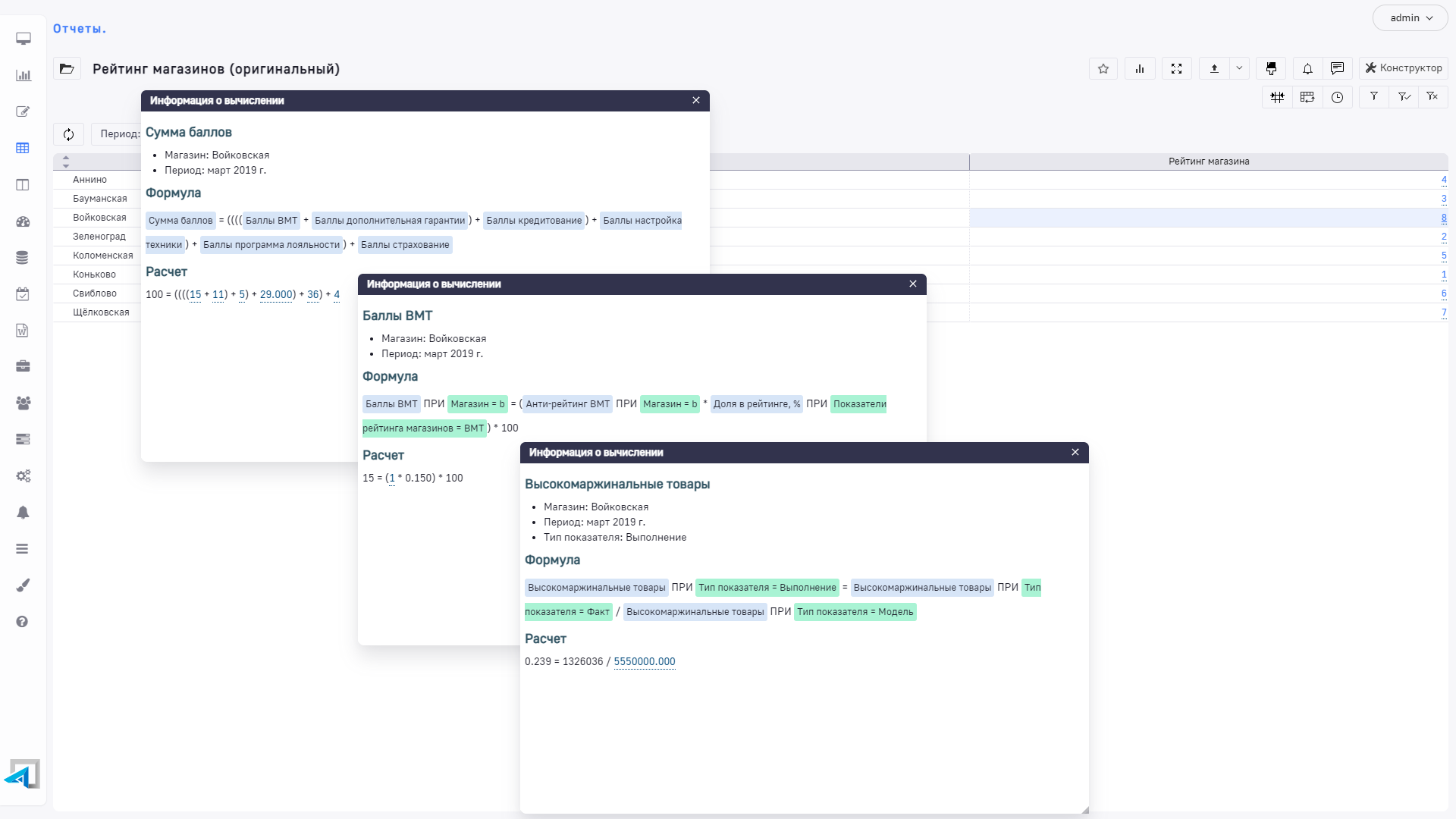The width and height of the screenshot is (1456, 819).
Task: Click the 5550000.000 calculation link
Action: [x=644, y=662]
